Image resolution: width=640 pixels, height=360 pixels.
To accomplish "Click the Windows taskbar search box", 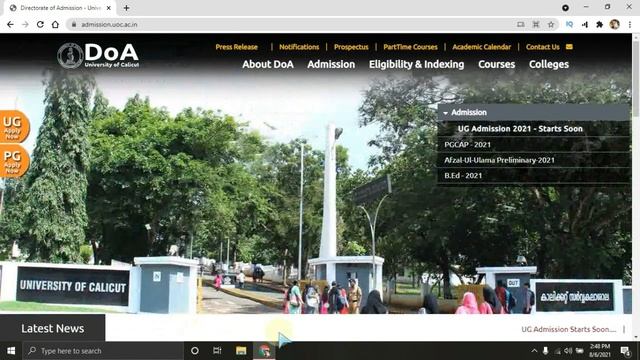I will tap(103, 351).
